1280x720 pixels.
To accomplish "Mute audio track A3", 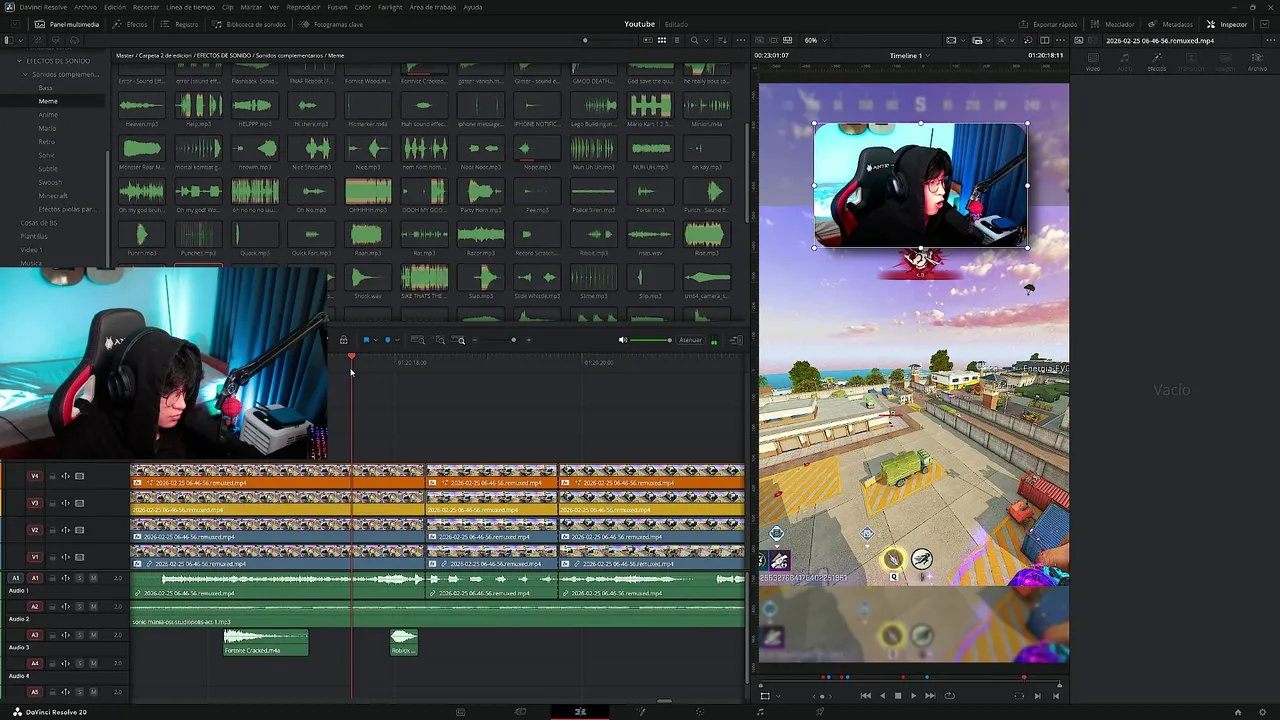I will [x=93, y=635].
